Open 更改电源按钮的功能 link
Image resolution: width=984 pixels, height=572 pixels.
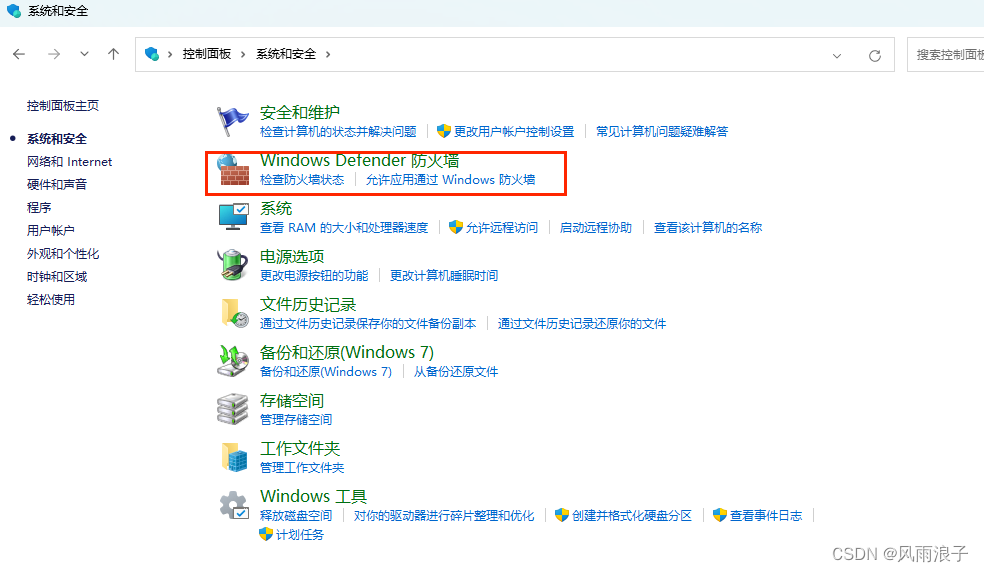(x=314, y=275)
